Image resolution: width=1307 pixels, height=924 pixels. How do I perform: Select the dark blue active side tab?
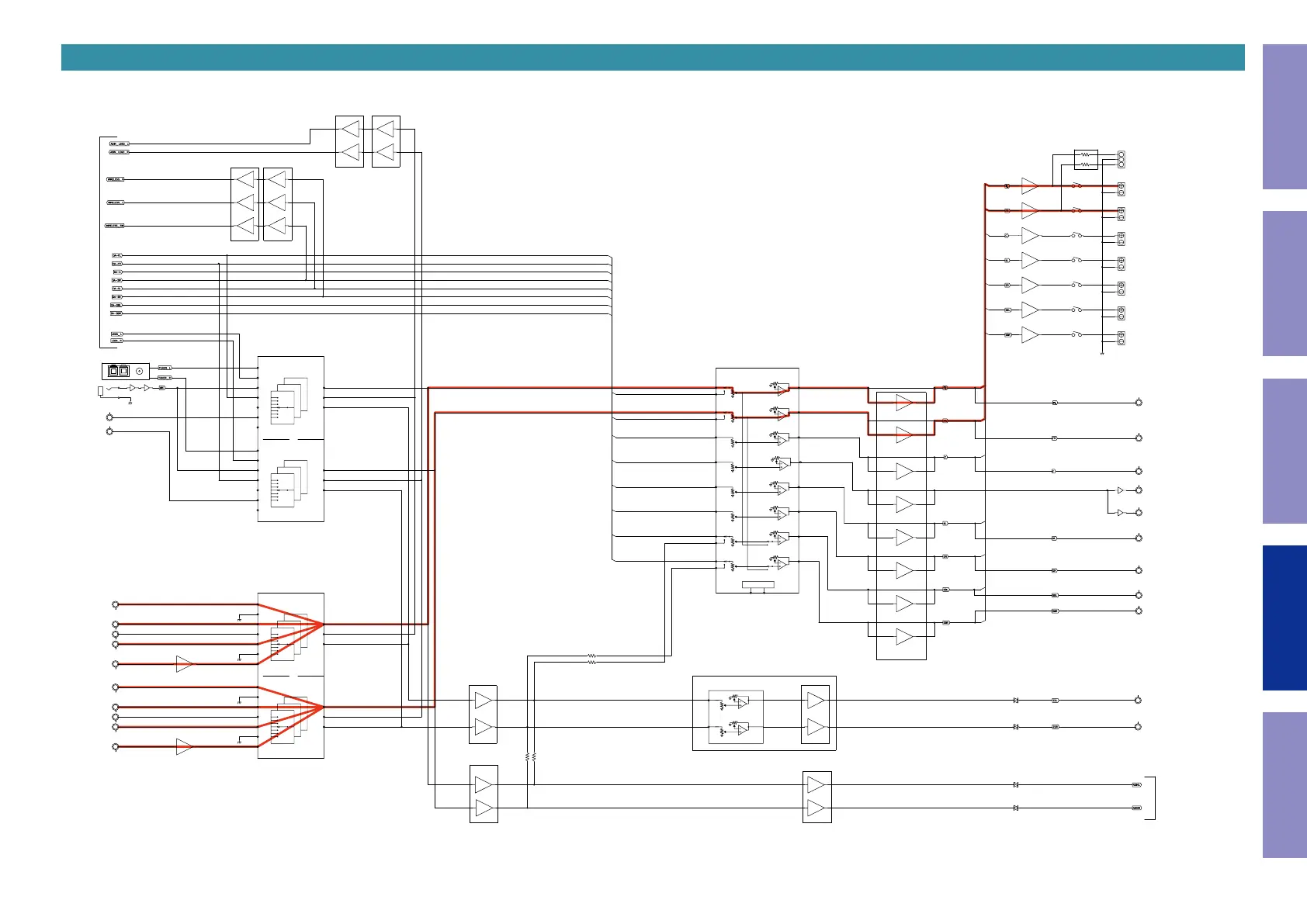click(1284, 618)
